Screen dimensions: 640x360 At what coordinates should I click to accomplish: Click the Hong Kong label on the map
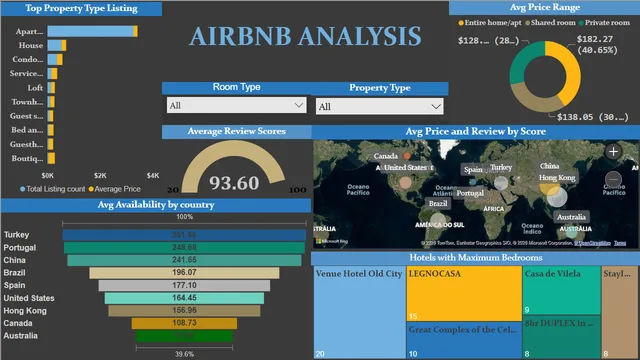[557, 178]
